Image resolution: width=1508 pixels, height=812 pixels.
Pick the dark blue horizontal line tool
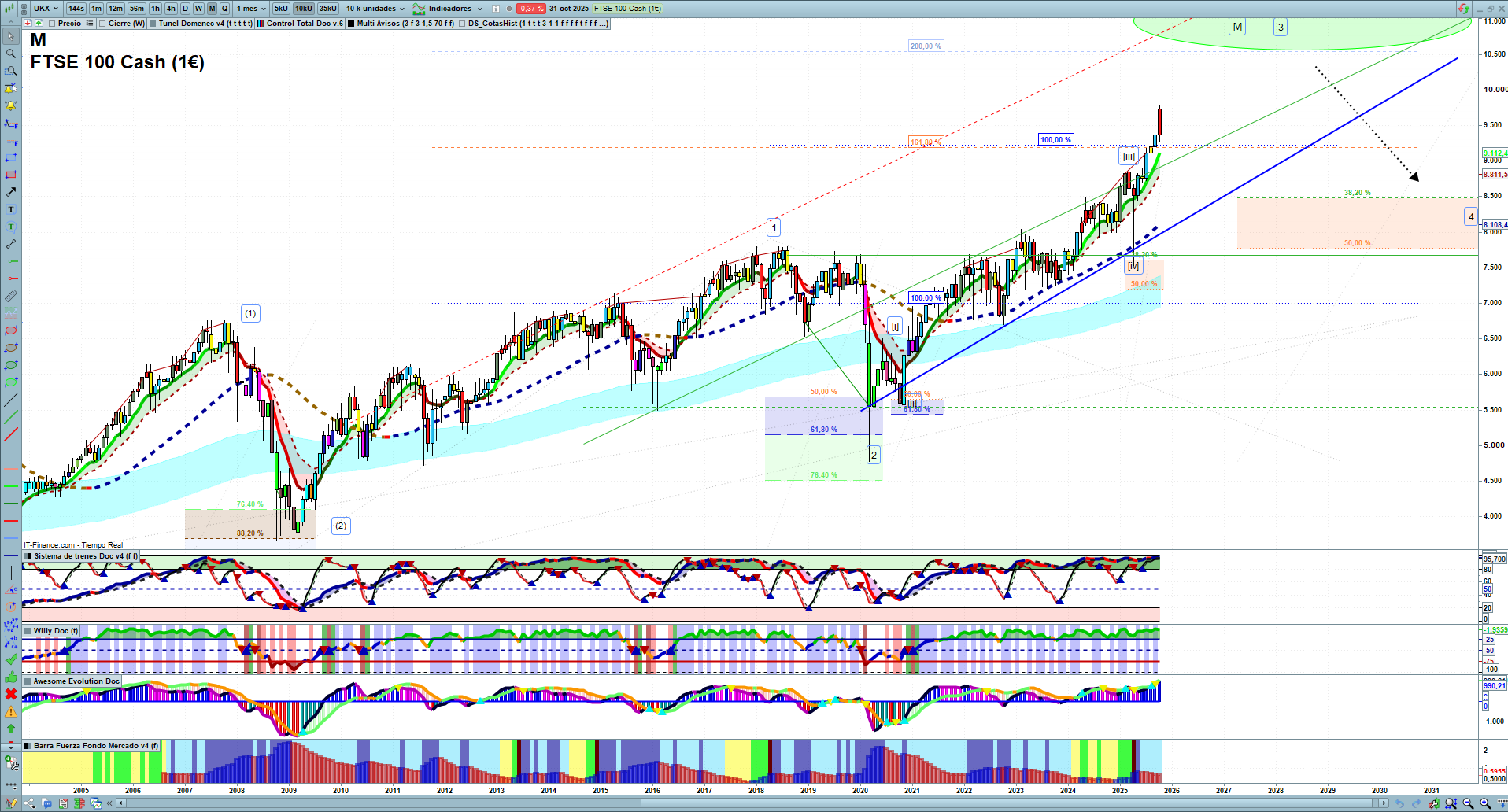(11, 555)
